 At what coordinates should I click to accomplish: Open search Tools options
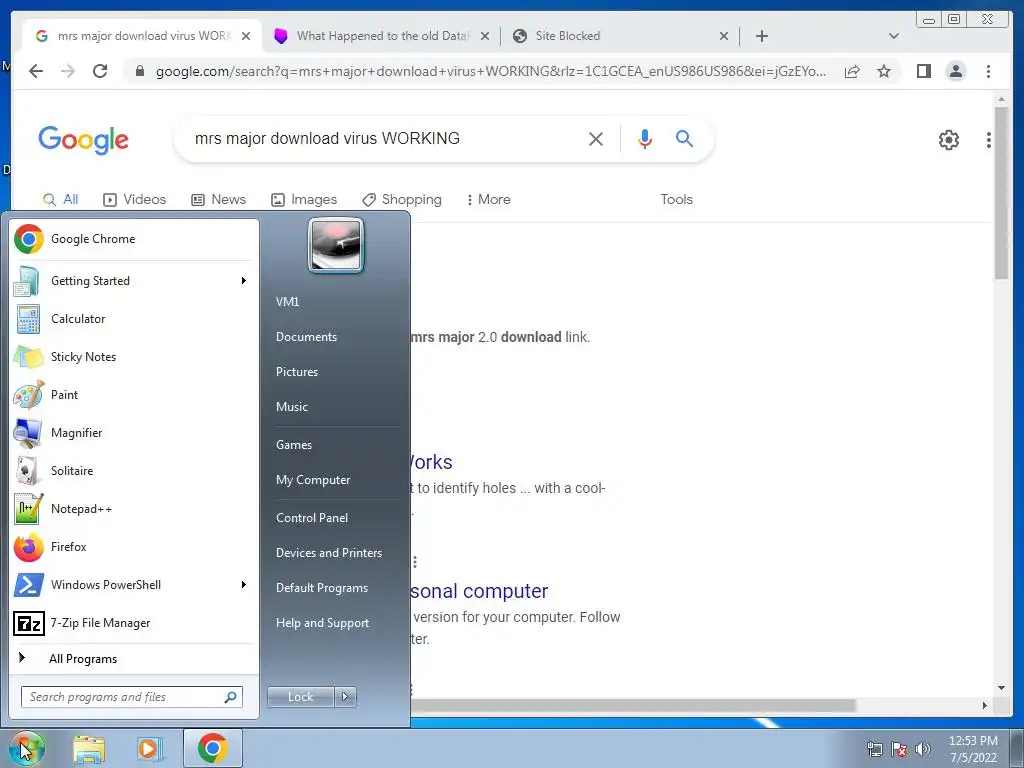click(x=677, y=199)
